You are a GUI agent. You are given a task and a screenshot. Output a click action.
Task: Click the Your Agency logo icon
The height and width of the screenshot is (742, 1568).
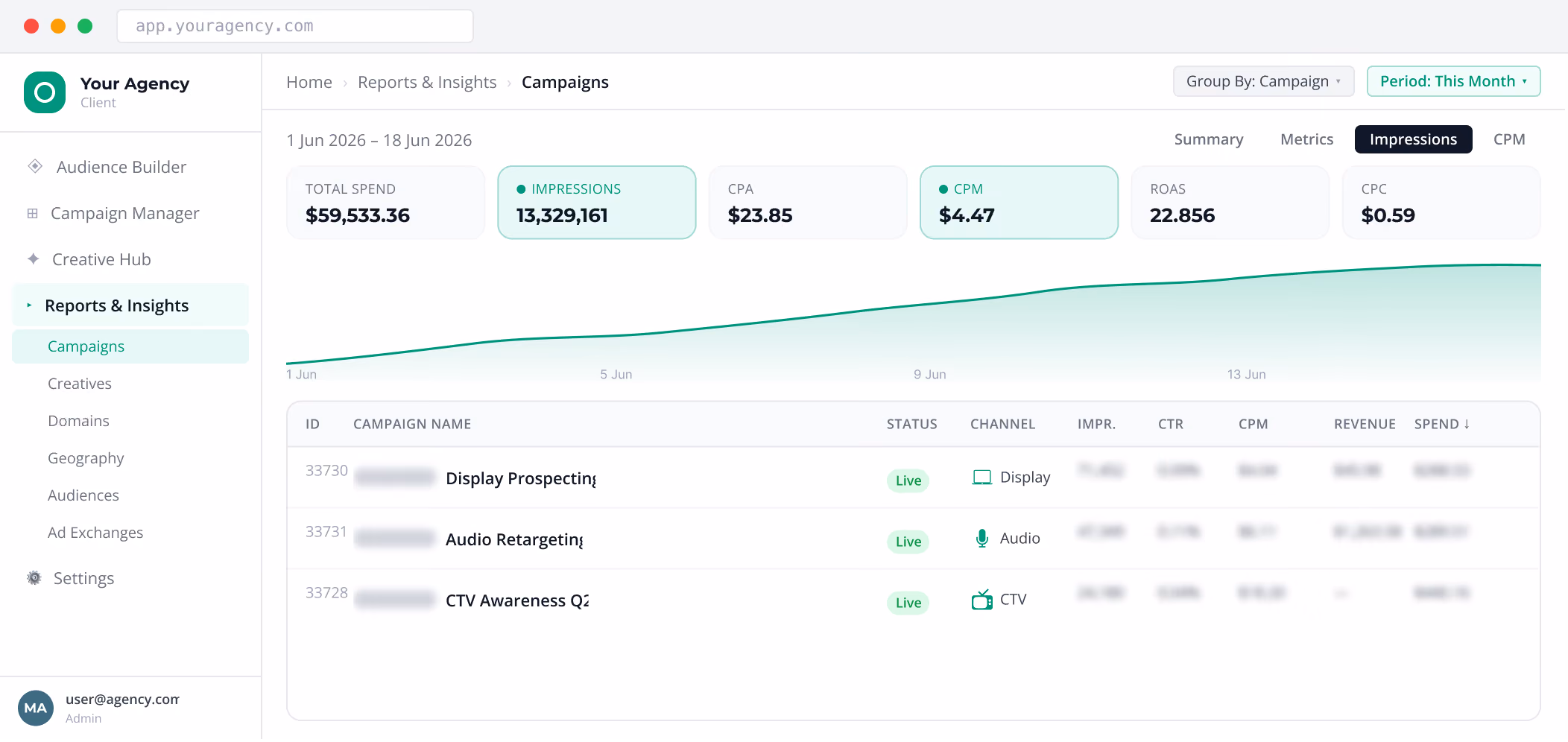[x=45, y=92]
